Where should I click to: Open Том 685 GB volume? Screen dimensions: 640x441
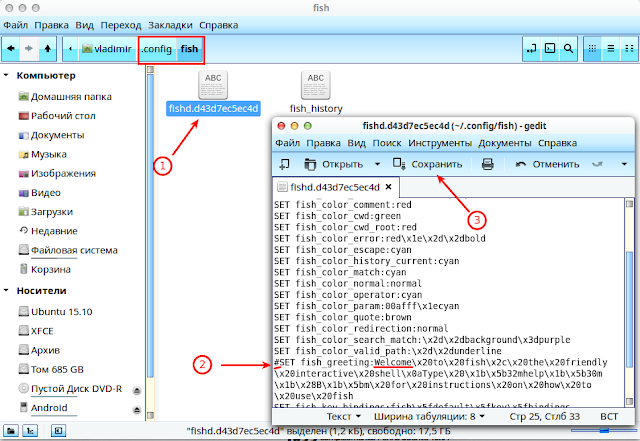click(51, 370)
